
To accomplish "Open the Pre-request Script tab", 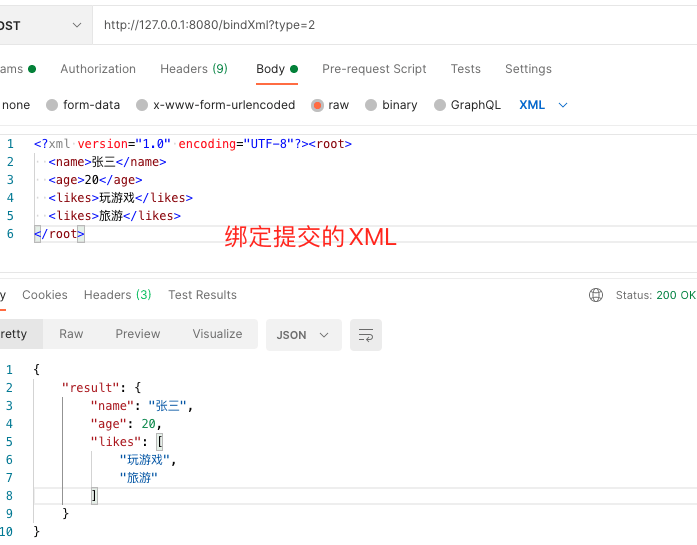I will (374, 69).
